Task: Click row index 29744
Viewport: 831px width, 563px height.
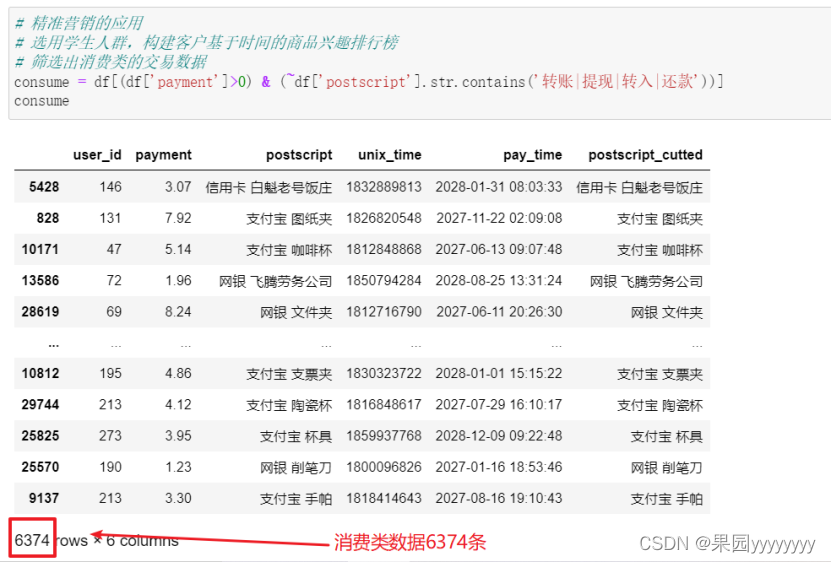Action: click(x=40, y=404)
